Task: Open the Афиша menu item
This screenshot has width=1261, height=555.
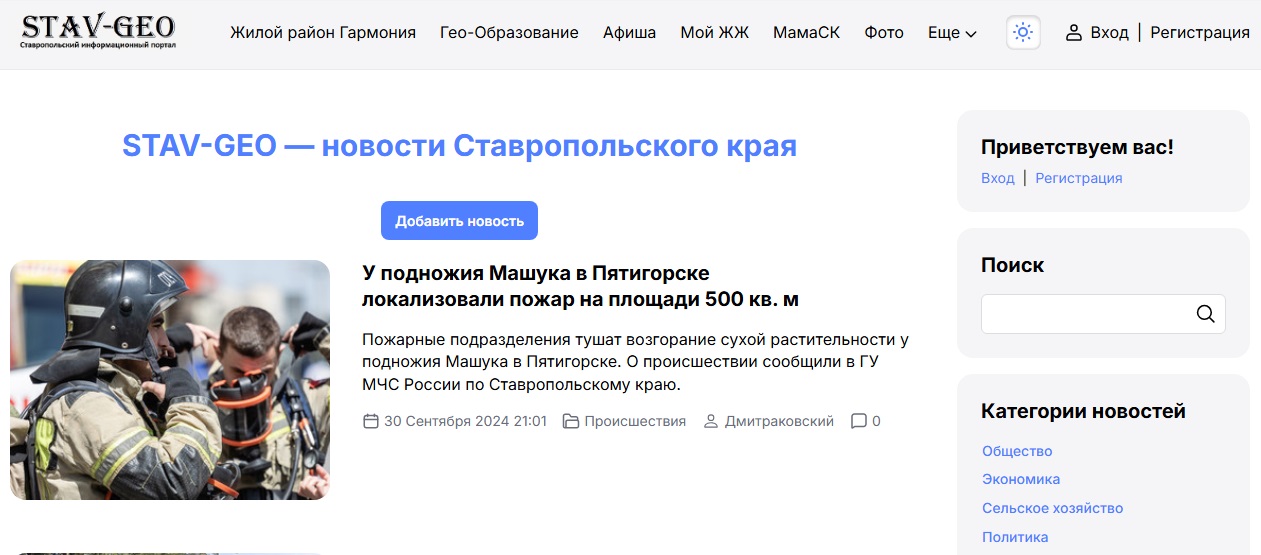Action: (629, 33)
